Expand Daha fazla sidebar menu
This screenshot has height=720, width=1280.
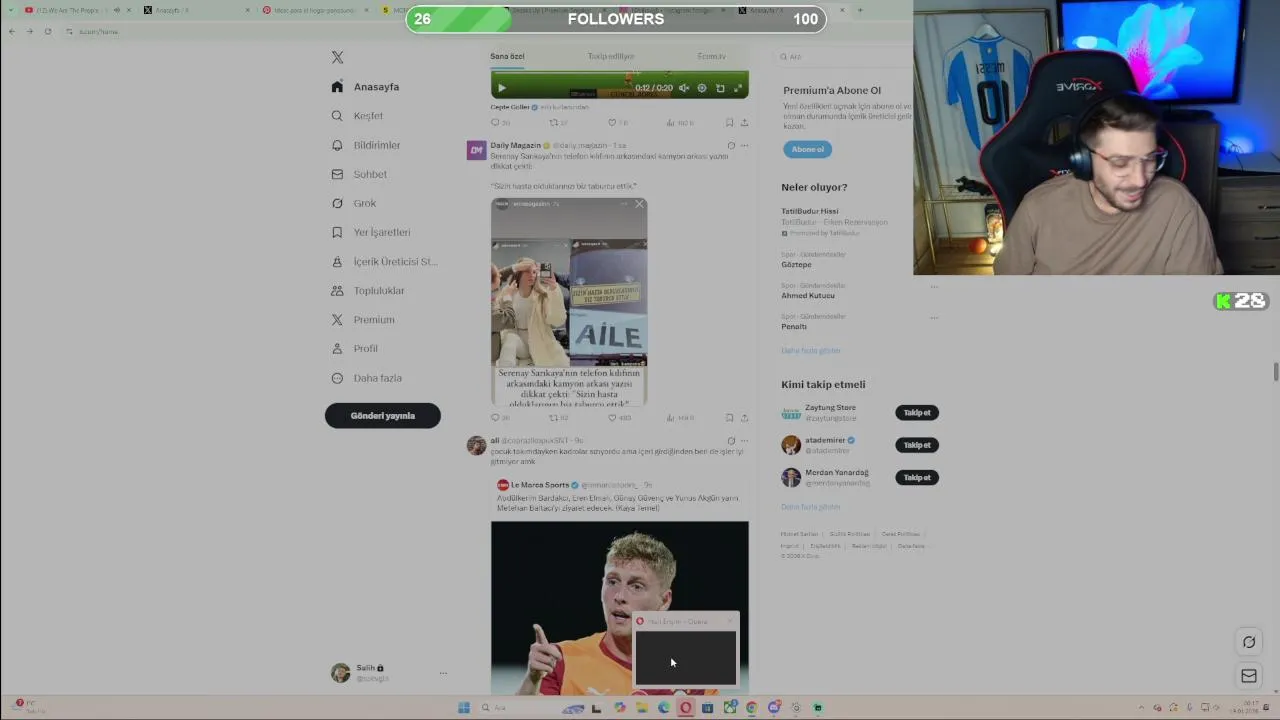click(x=367, y=378)
